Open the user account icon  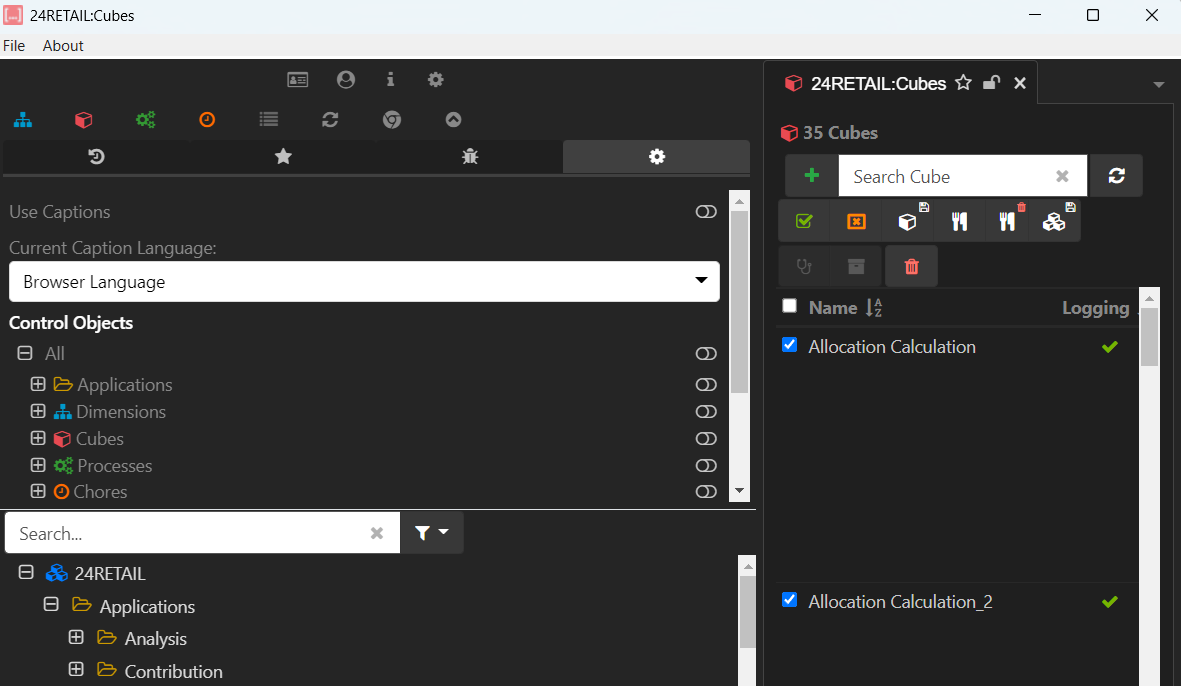[x=346, y=80]
